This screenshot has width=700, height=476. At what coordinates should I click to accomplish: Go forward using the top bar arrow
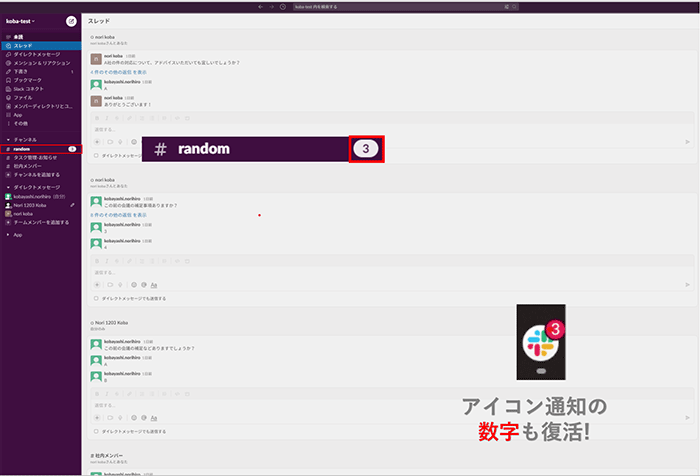tap(271, 7)
